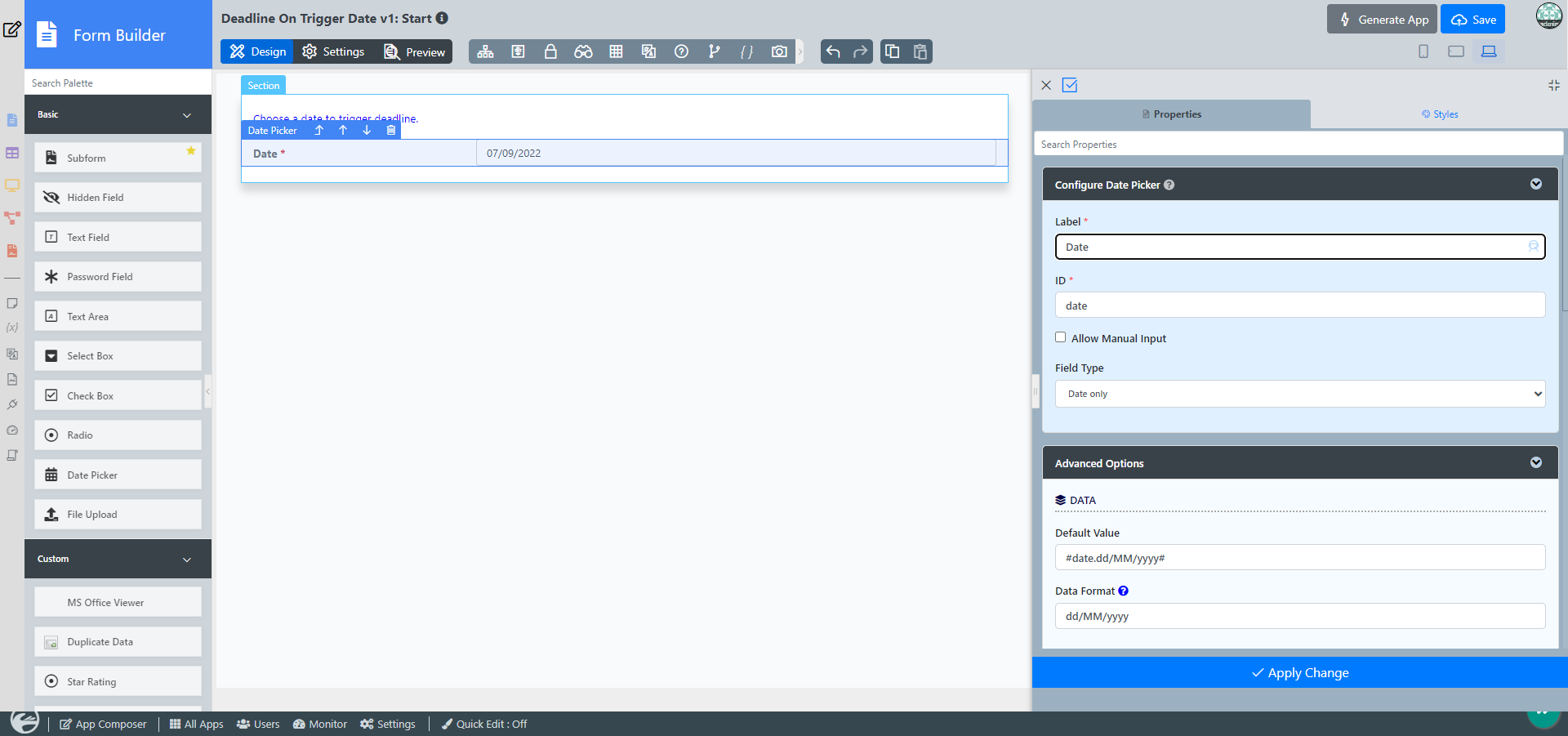Select the Subform palette element

click(x=118, y=158)
